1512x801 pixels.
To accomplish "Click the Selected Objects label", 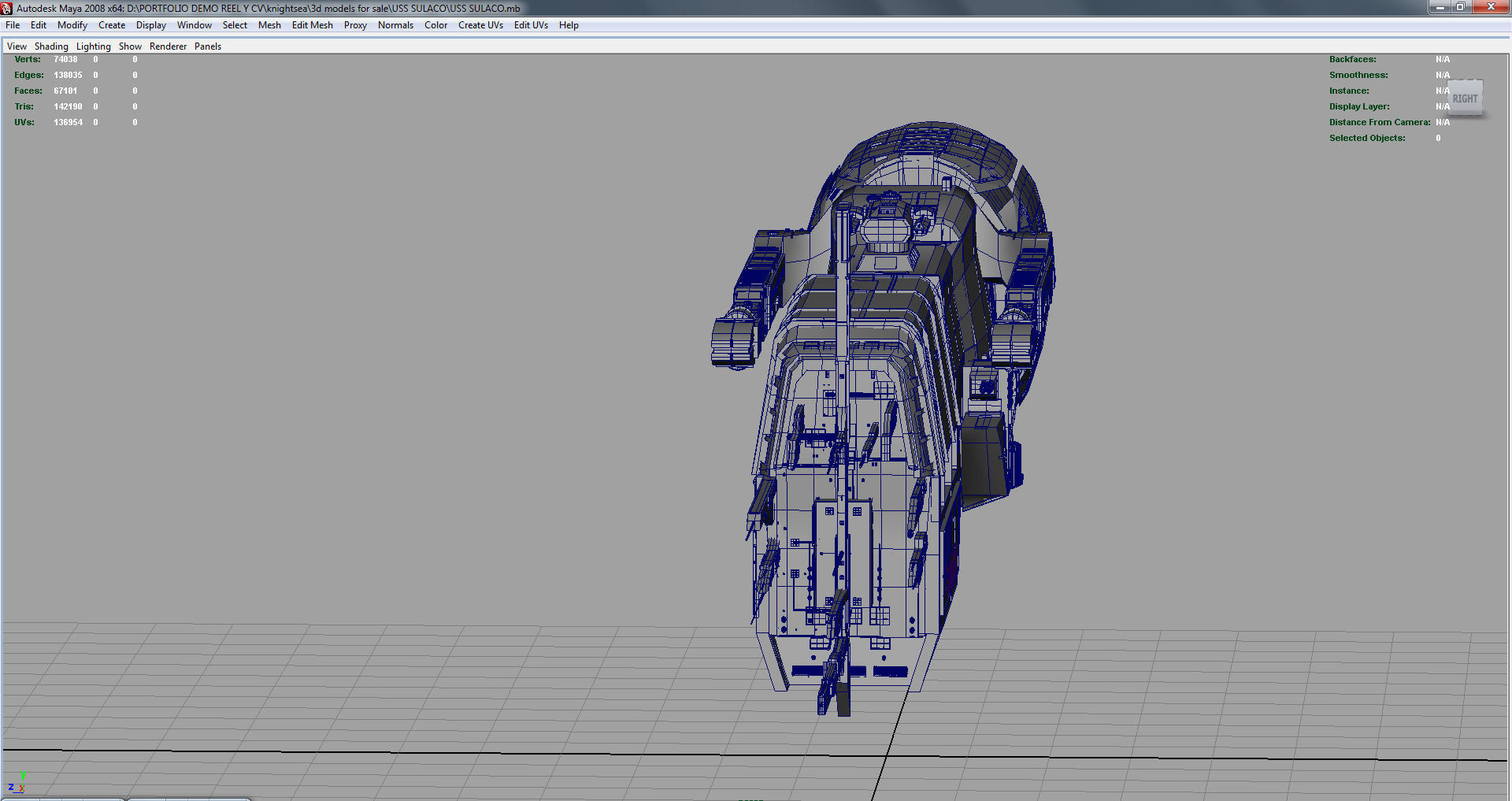I will 1367,138.
